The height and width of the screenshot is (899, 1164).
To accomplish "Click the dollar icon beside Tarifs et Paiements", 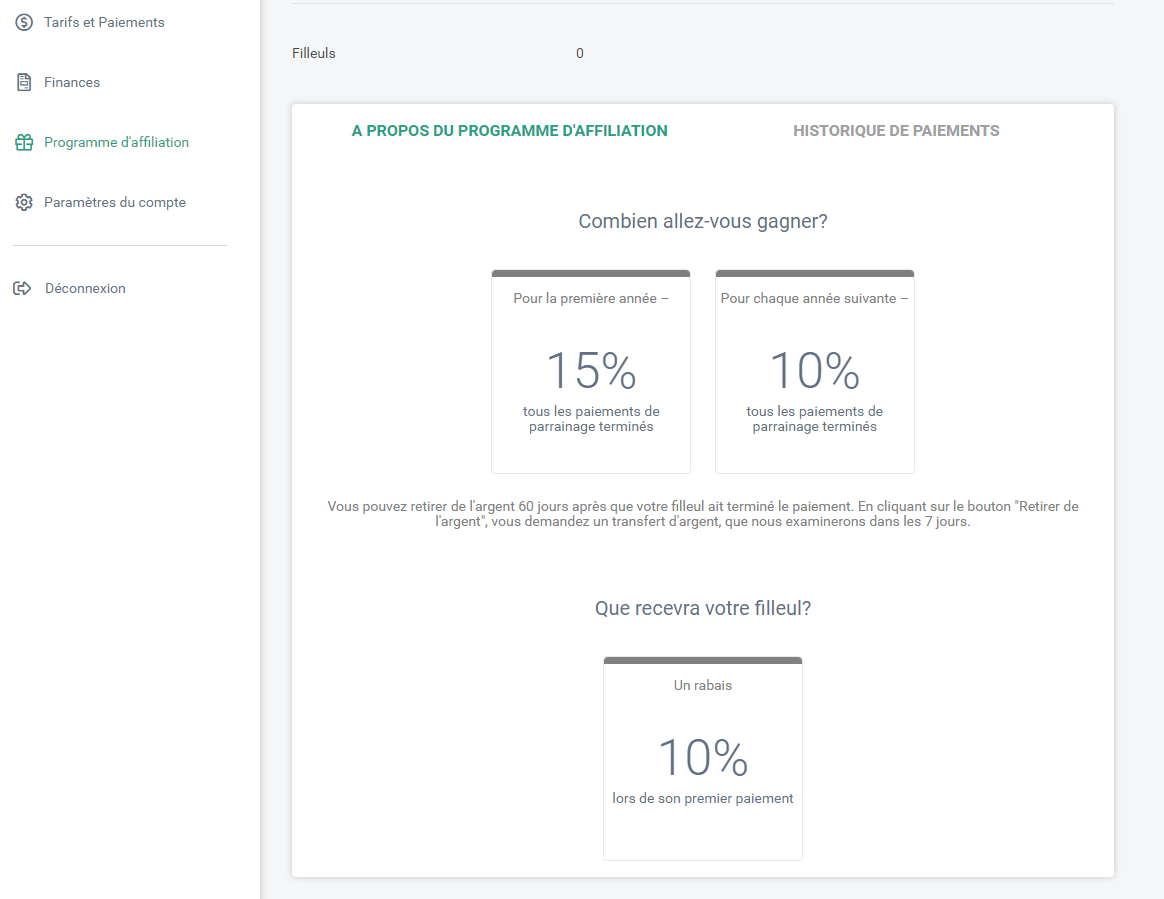I will [x=24, y=22].
